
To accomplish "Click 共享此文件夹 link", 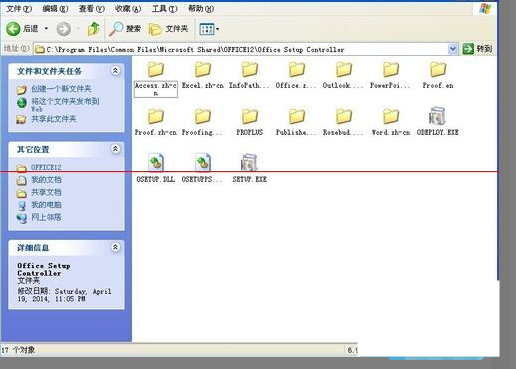I will point(54,119).
